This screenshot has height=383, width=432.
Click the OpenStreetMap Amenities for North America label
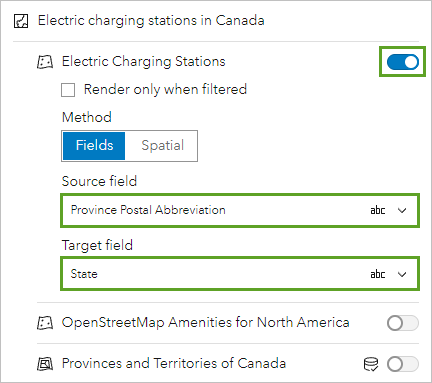pos(205,323)
